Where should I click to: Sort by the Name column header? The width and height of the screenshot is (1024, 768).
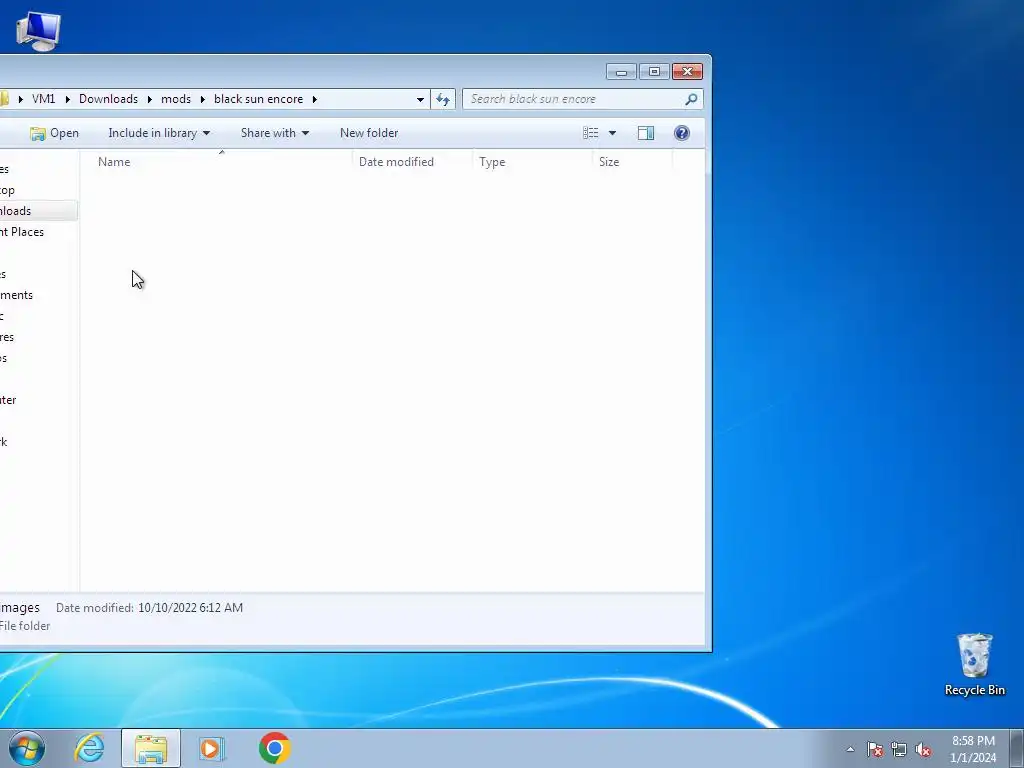click(x=217, y=162)
